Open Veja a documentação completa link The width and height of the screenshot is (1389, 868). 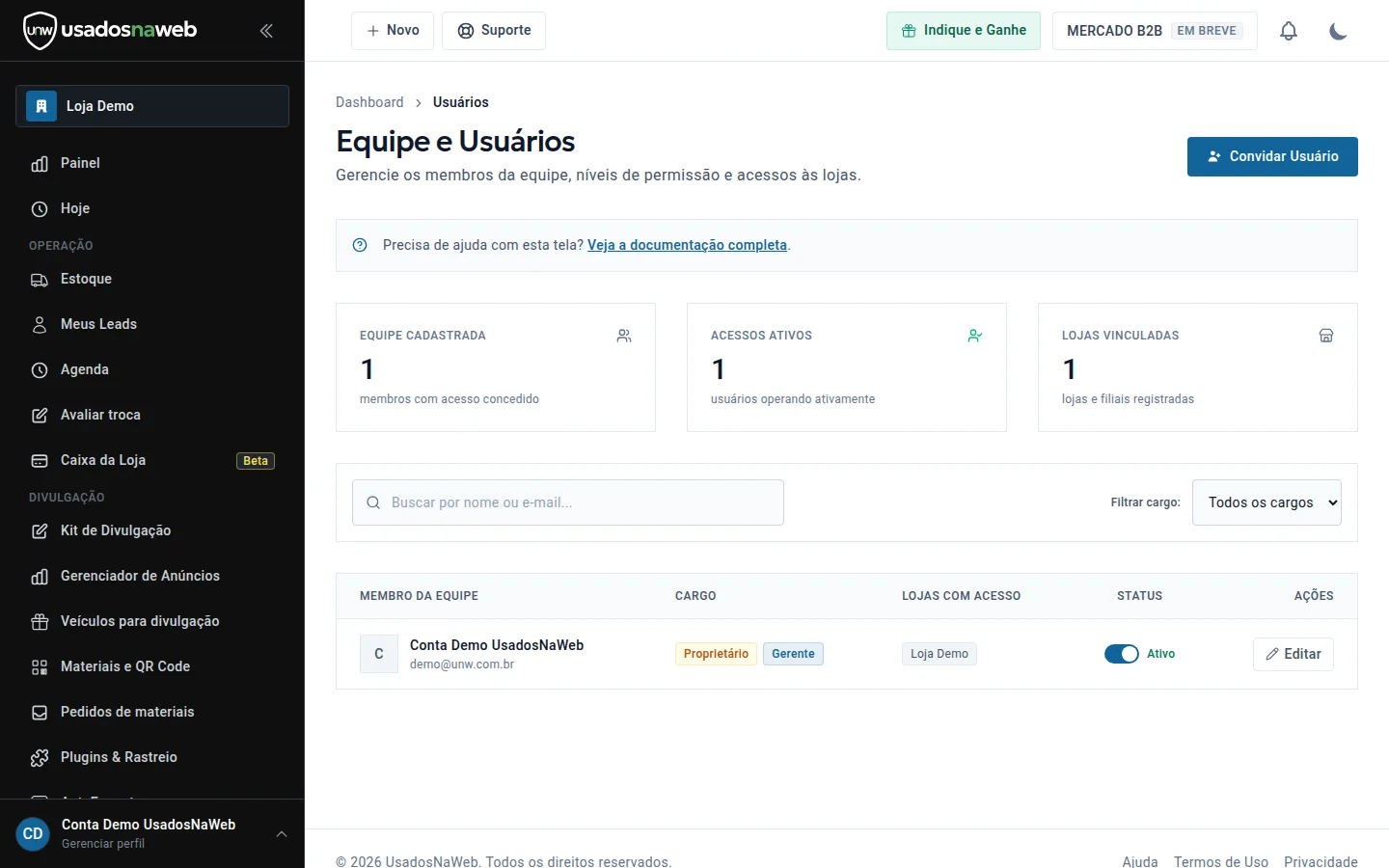687,245
